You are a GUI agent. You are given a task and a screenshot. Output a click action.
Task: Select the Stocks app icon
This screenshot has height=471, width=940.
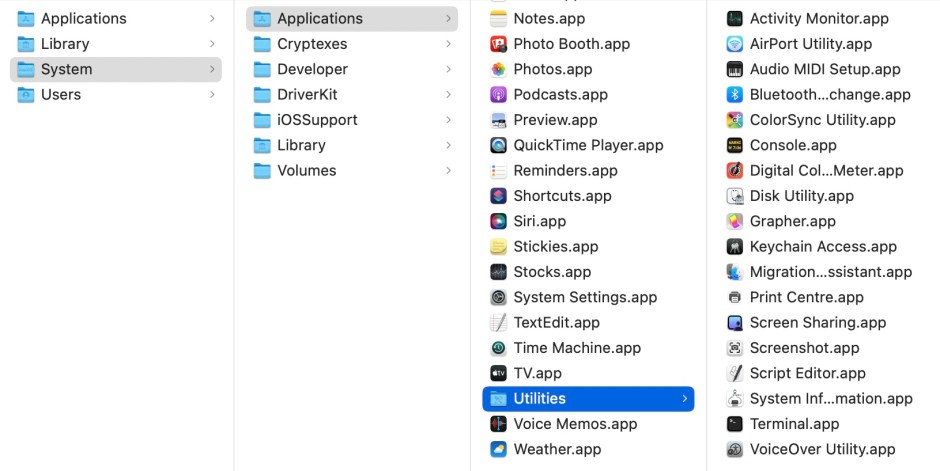click(498, 272)
